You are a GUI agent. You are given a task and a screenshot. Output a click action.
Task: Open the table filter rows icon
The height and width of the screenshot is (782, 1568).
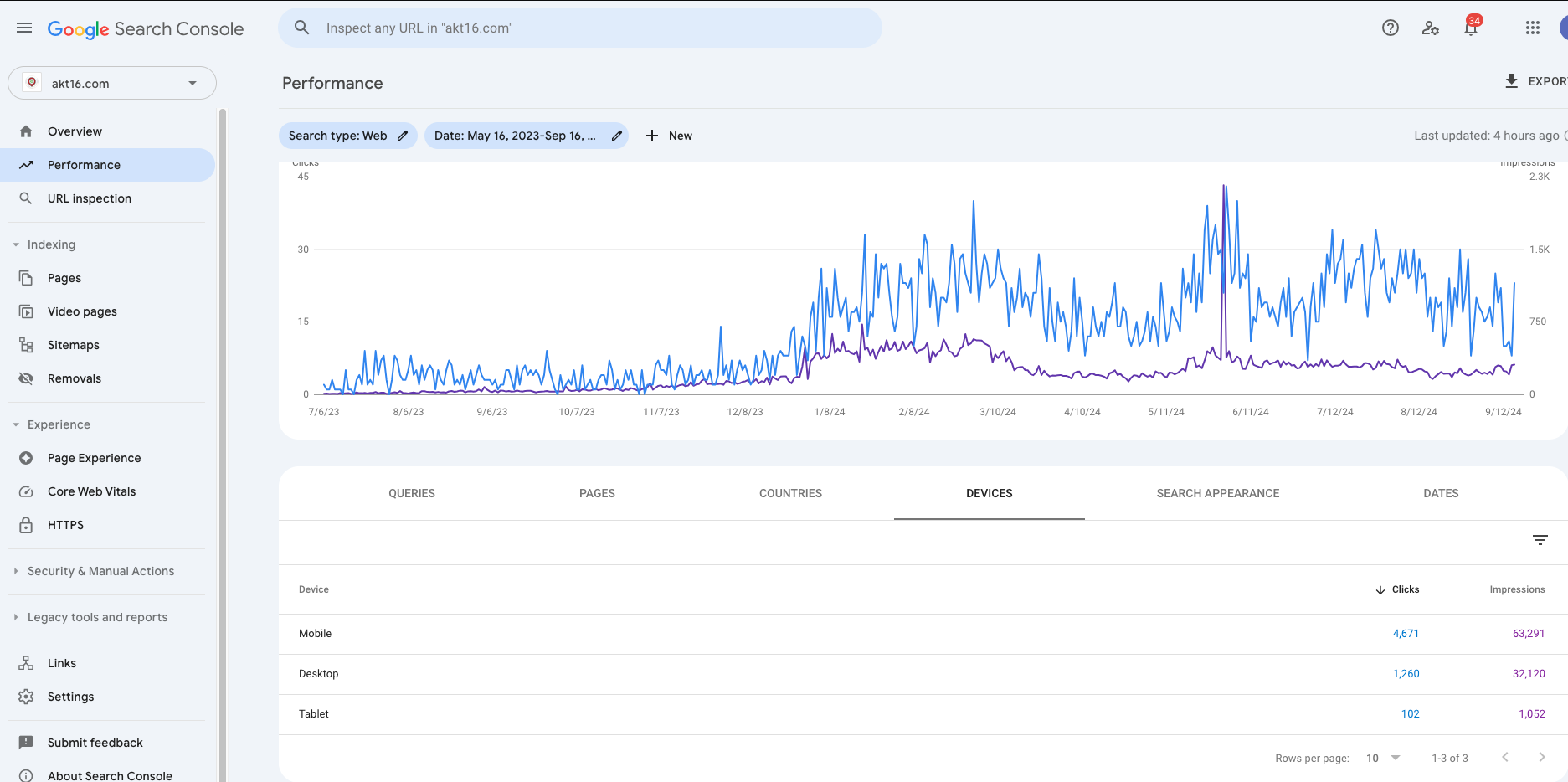[1540, 540]
